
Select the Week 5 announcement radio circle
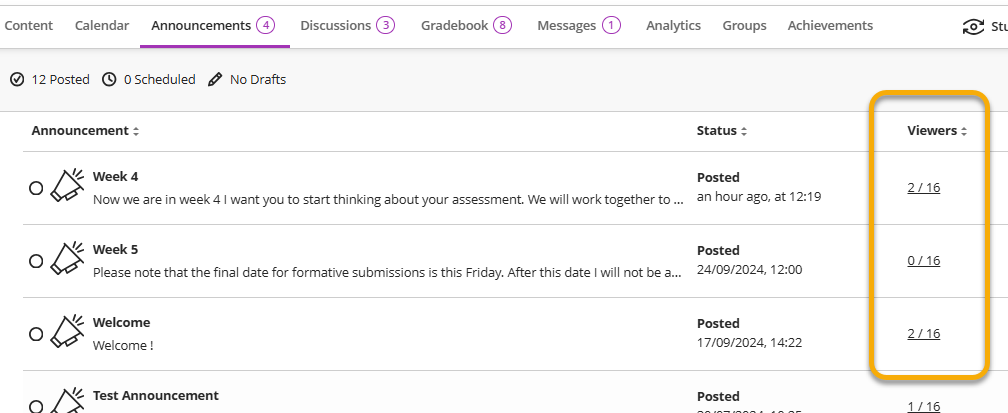36,261
